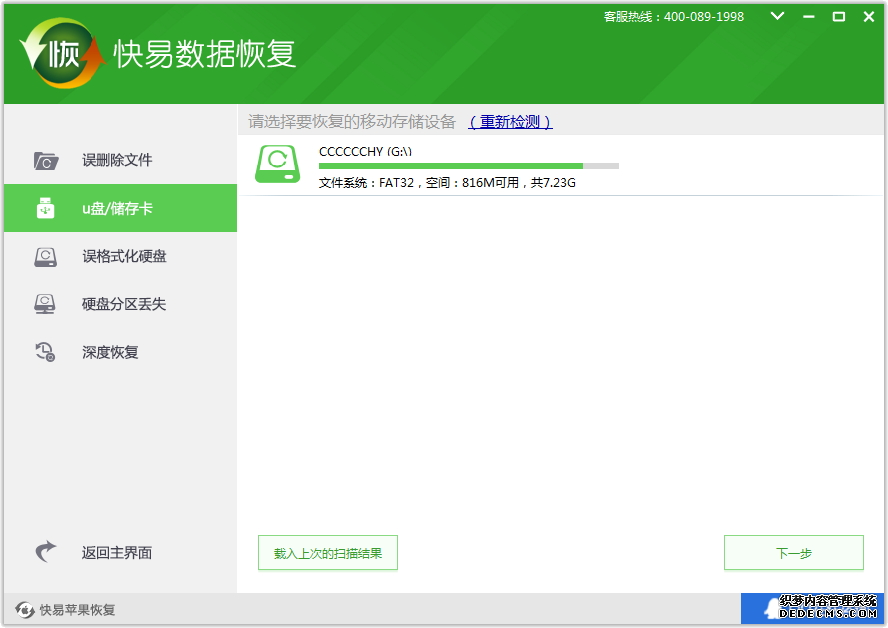Click the 文件系统 FAT32 info line

click(447, 183)
